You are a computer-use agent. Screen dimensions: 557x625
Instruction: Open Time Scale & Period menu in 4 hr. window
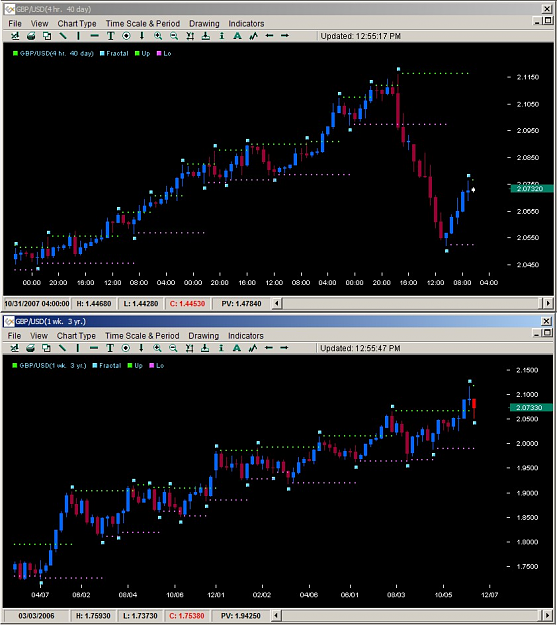[143, 24]
